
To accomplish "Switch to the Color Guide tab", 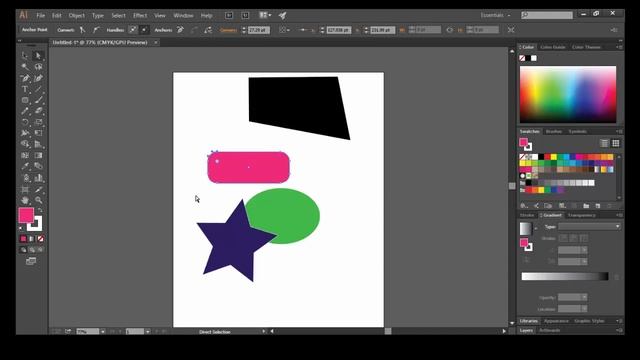I will pyautogui.click(x=553, y=47).
